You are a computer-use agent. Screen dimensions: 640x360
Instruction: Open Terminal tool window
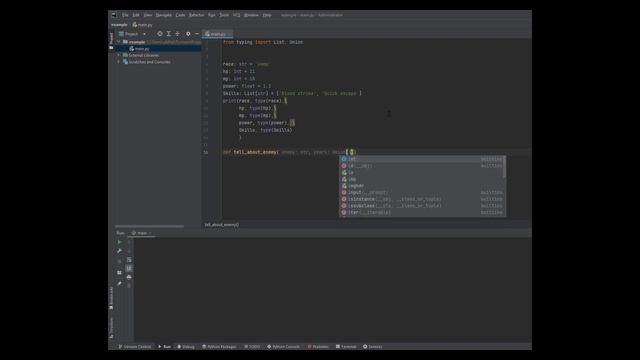346,347
